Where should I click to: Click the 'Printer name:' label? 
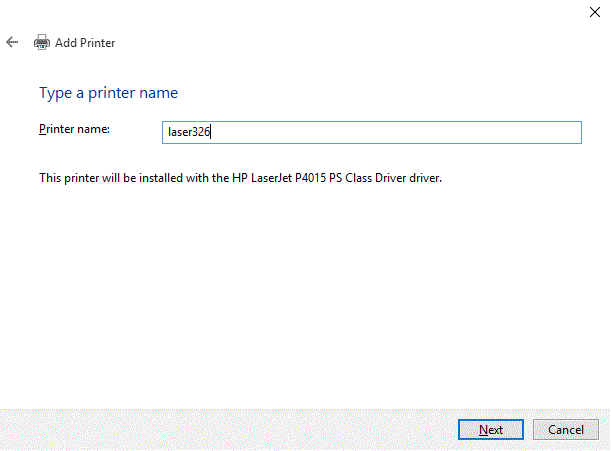pos(74,129)
